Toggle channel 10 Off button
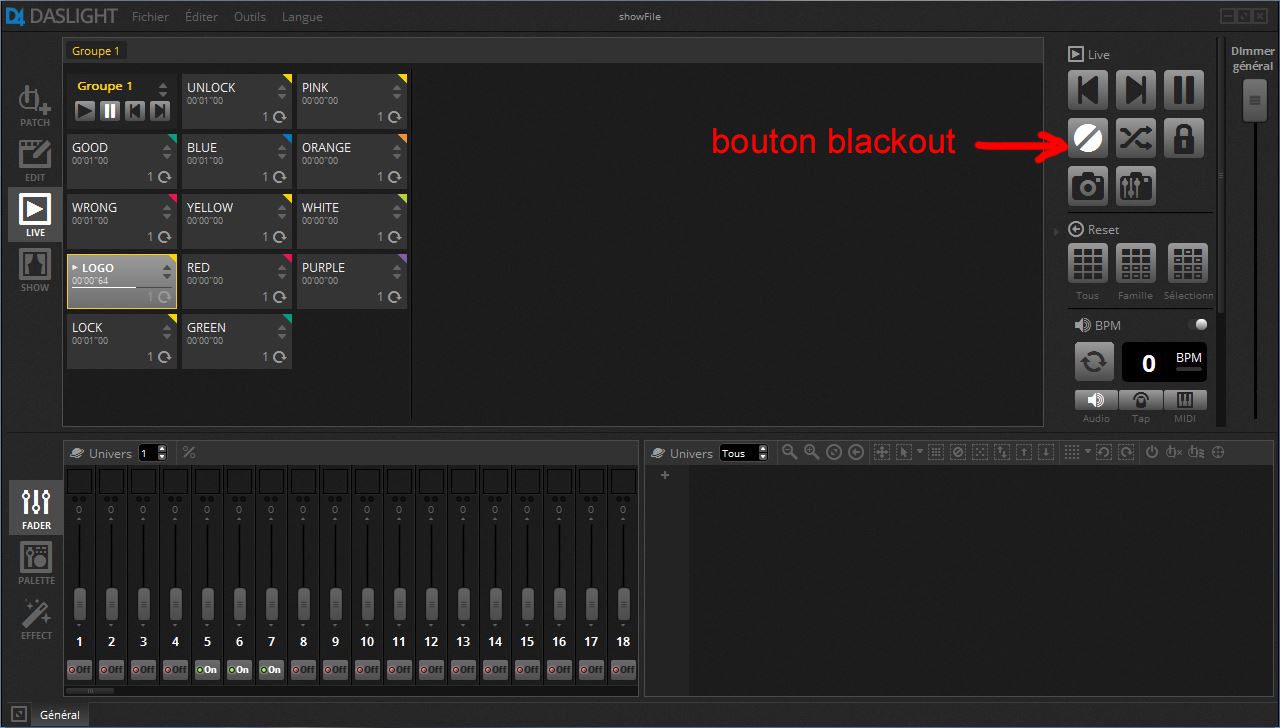The width and height of the screenshot is (1280, 728). click(367, 669)
